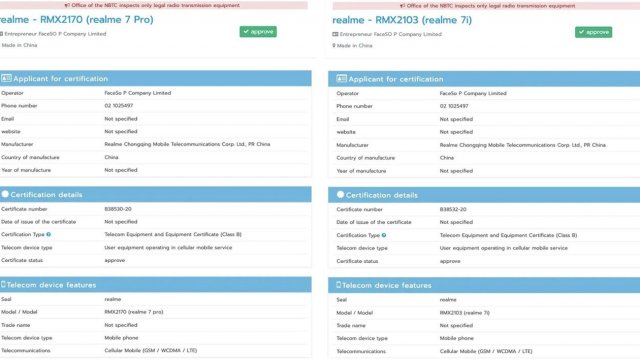640x360 pixels.
Task: Click the realme 7 Pro approve badge
Action: click(x=258, y=32)
